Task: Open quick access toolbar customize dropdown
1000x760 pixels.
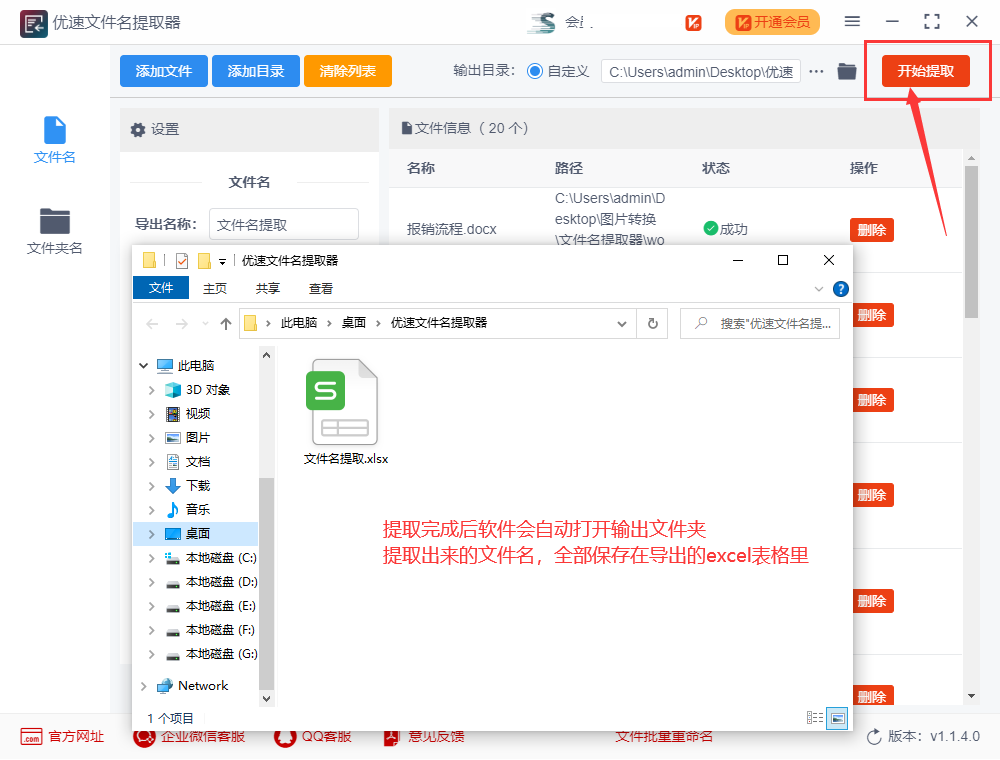Action: click(222, 261)
